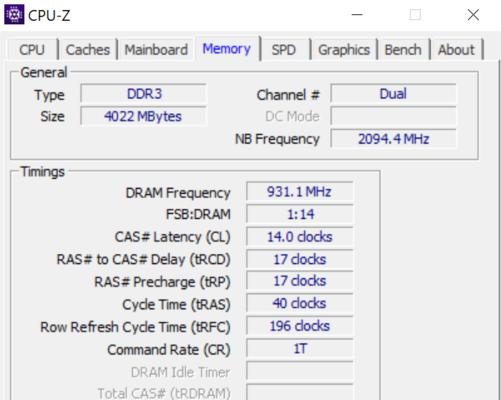The image size is (501, 400).
Task: Switch to the CPU tab
Action: point(32,50)
